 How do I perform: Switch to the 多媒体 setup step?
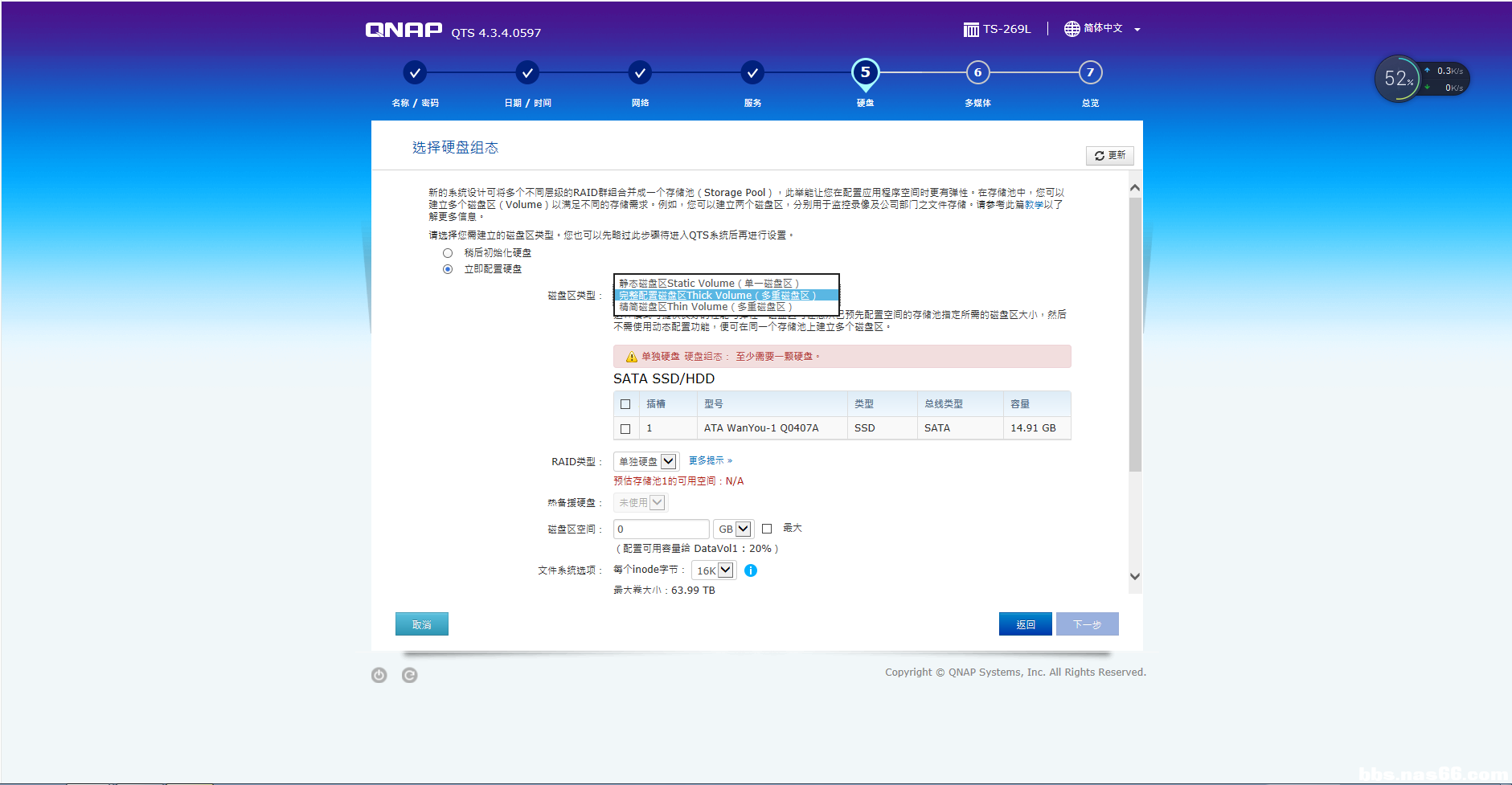pyautogui.click(x=977, y=72)
